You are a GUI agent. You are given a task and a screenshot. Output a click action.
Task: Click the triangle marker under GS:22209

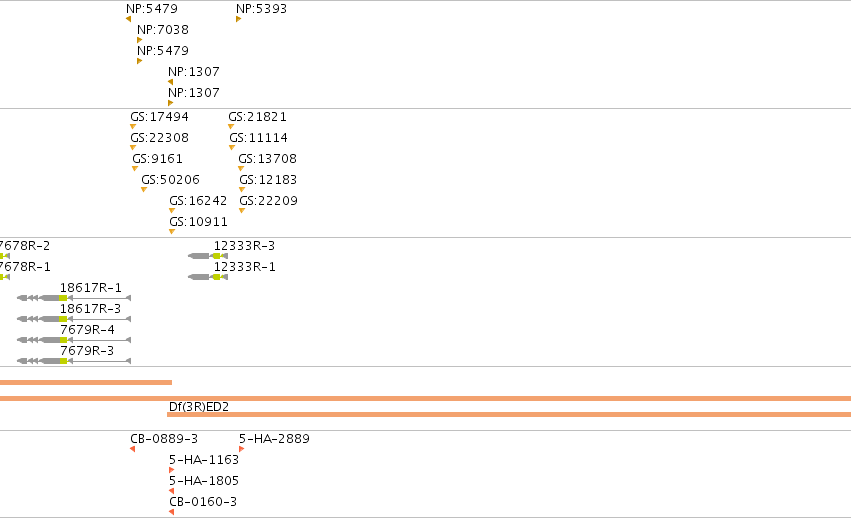click(242, 211)
